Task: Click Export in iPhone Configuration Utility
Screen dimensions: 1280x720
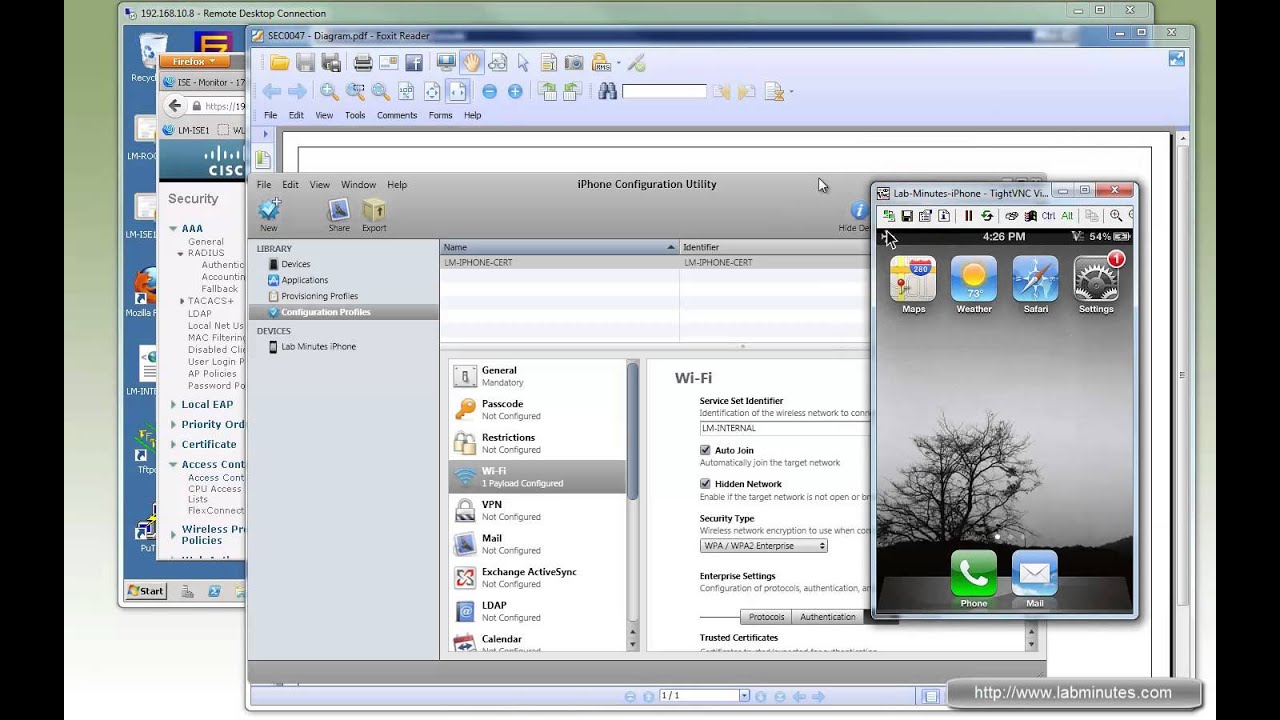Action: (x=374, y=215)
